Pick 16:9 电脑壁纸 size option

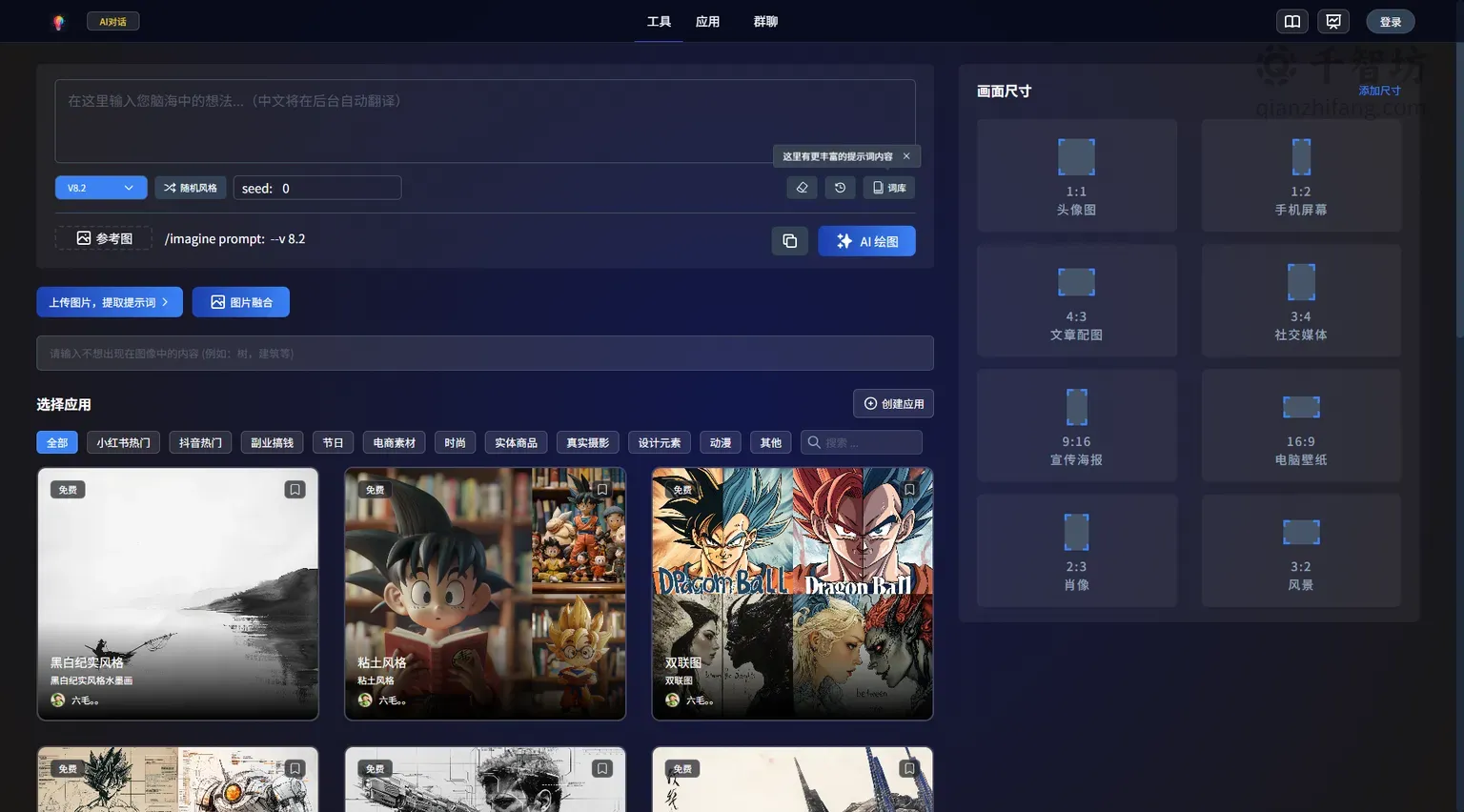1301,425
